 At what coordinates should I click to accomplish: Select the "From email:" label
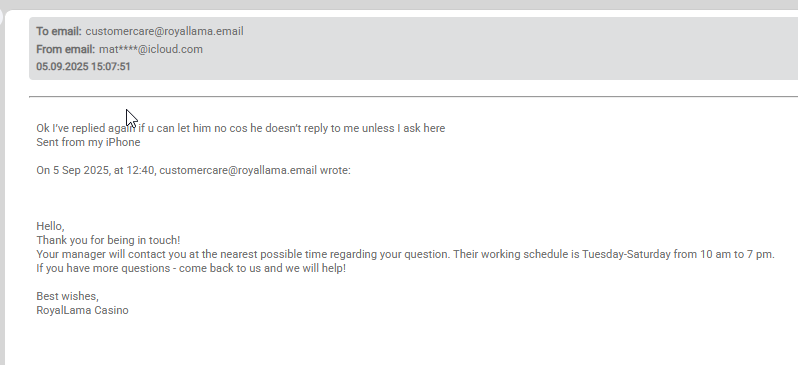click(66, 49)
